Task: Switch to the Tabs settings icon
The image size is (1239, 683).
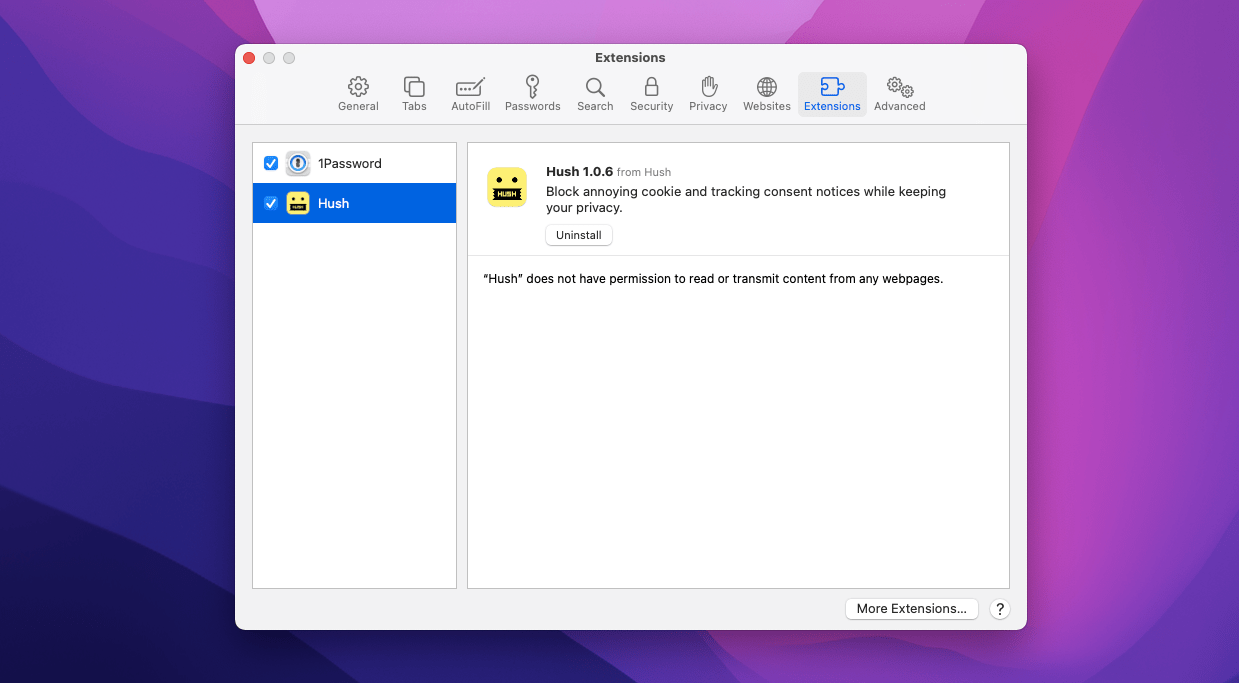Action: (x=414, y=93)
